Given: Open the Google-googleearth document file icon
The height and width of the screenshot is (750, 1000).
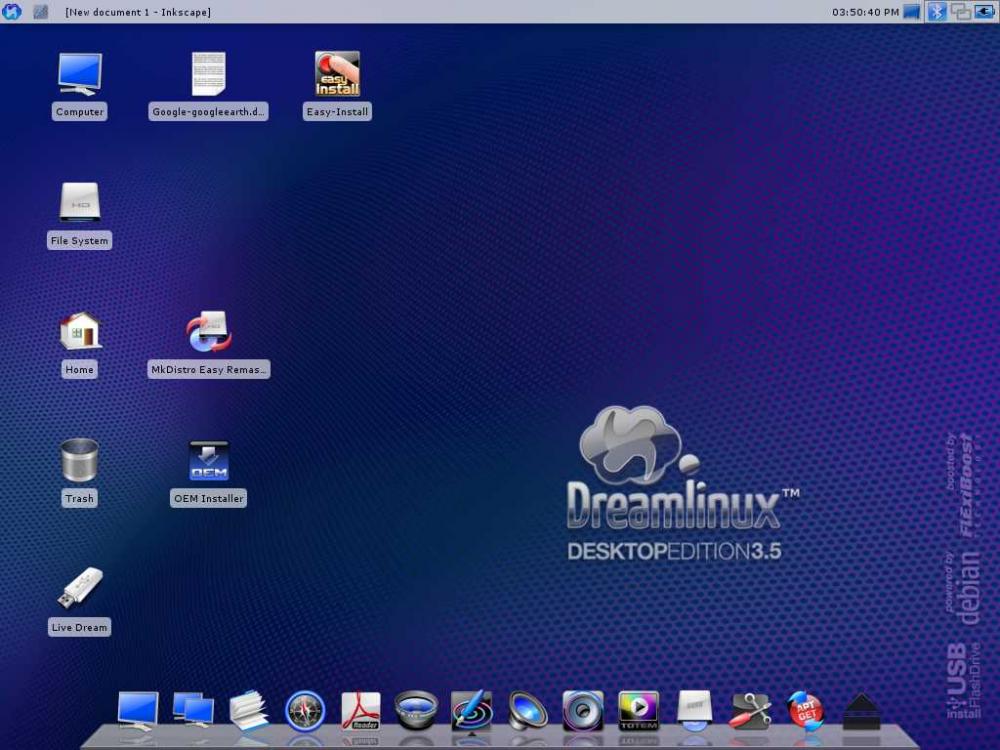Looking at the screenshot, I should point(209,74).
